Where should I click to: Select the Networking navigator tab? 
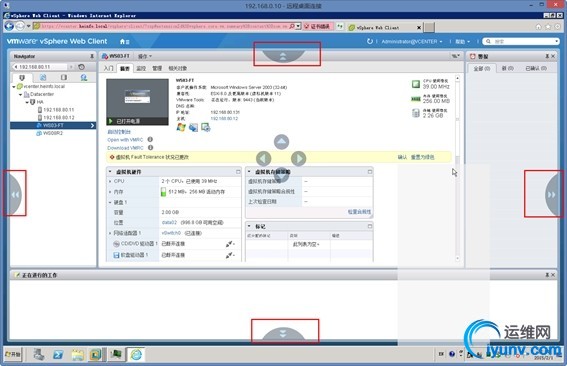click(84, 77)
